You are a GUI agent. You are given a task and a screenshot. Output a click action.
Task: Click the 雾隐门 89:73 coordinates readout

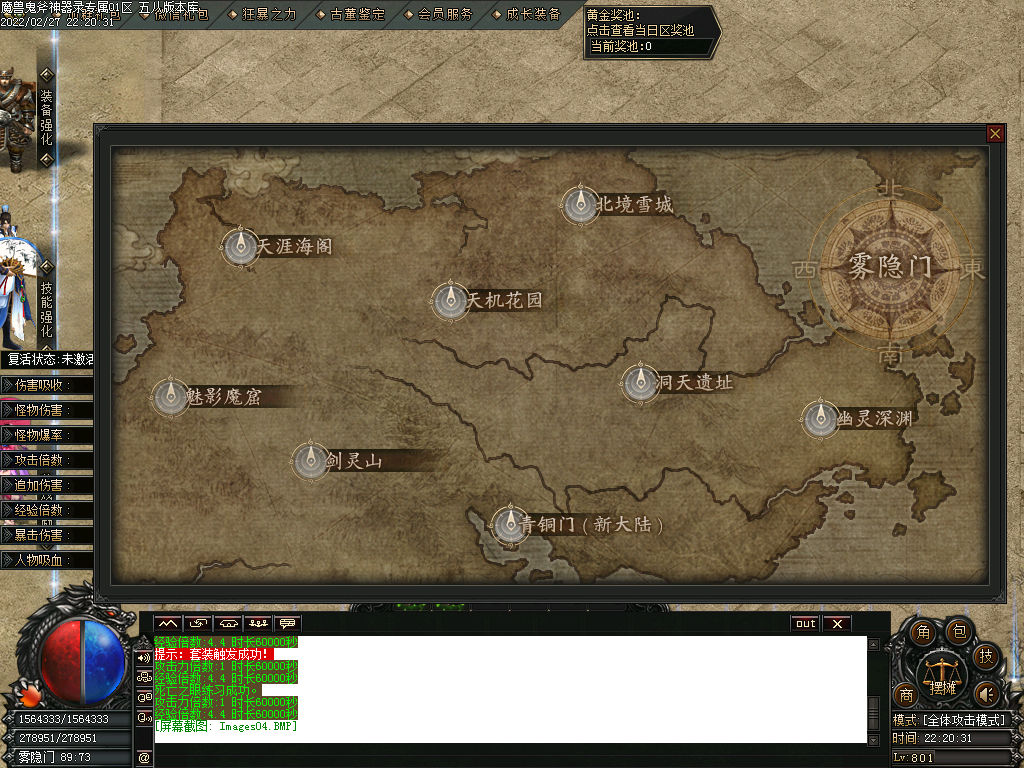point(55,758)
